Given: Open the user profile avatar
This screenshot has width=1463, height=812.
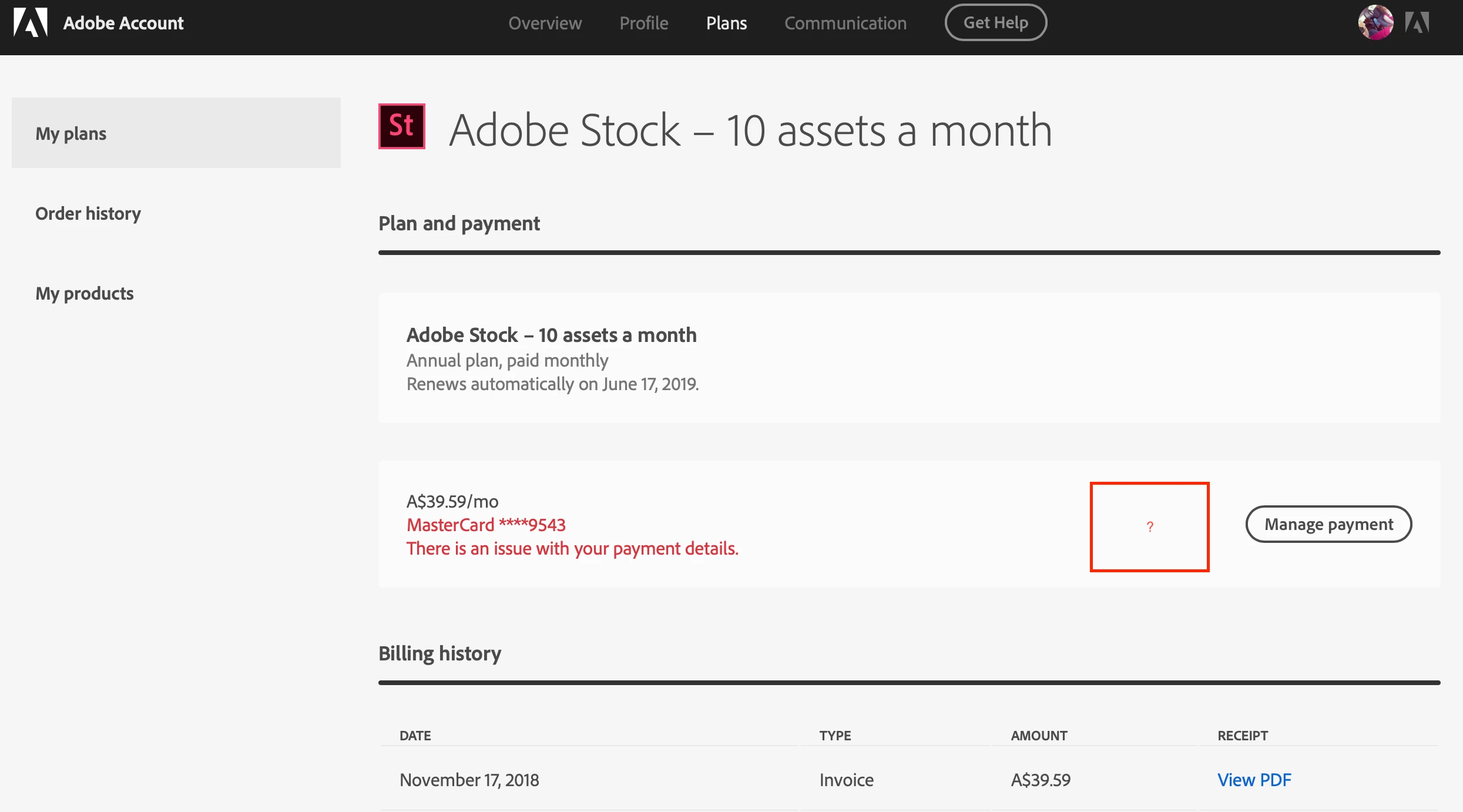Looking at the screenshot, I should point(1375,23).
